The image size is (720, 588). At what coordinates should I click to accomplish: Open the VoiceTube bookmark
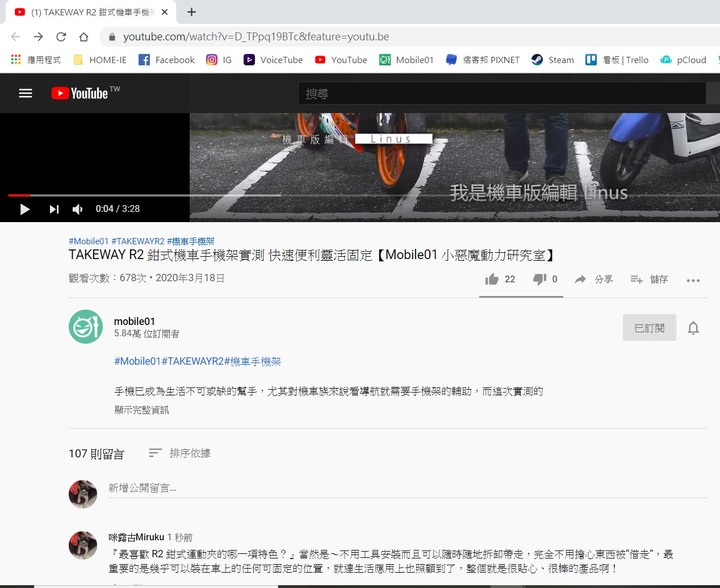coord(273,60)
